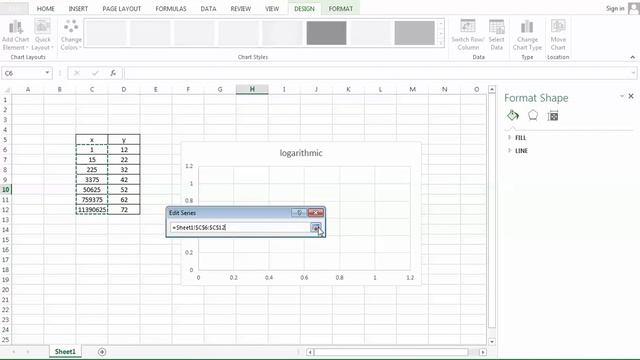Open the PAGE LAYOUT ribbon tab
The image size is (640, 360).
pos(122,9)
